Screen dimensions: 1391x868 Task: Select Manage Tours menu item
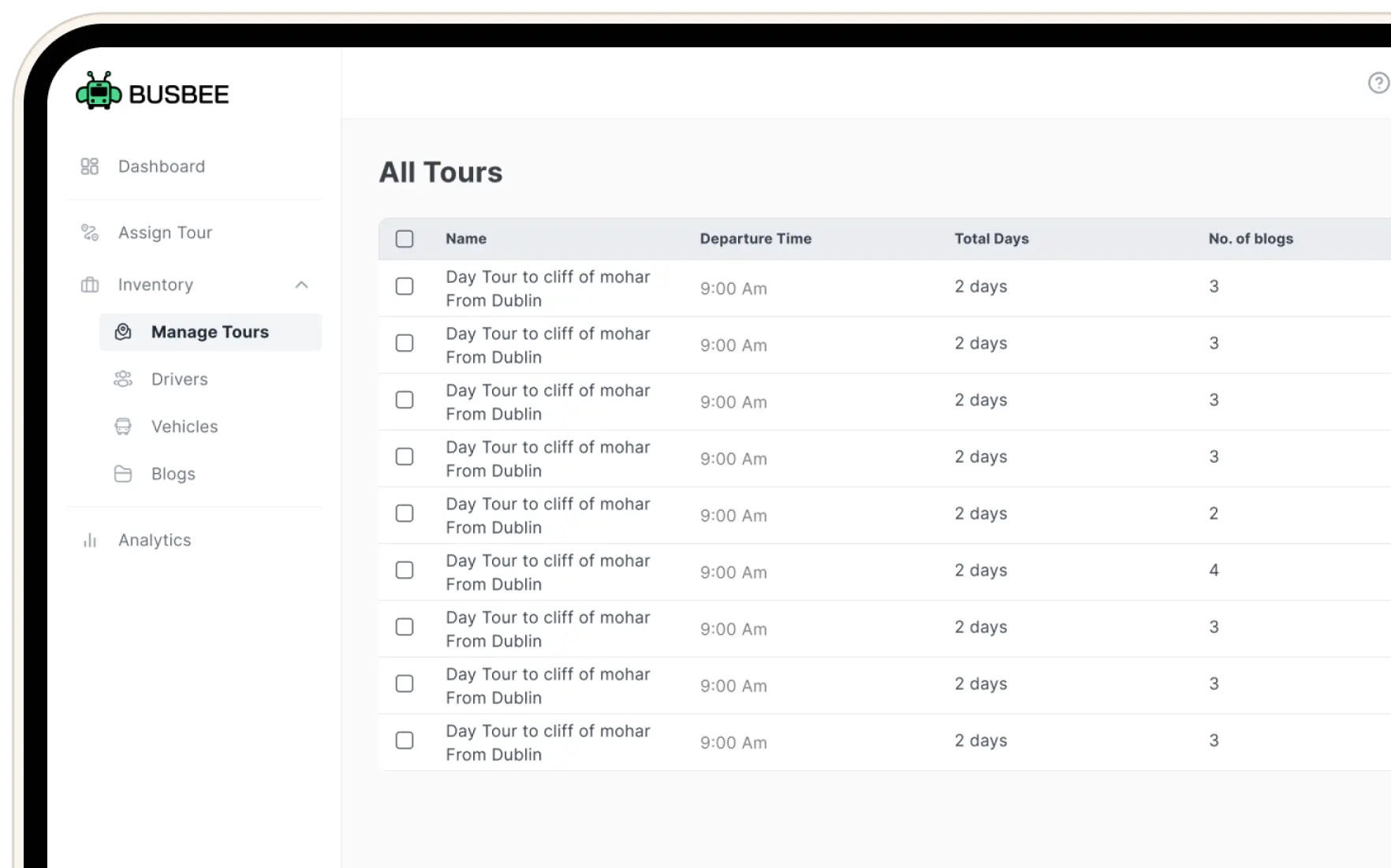(211, 332)
